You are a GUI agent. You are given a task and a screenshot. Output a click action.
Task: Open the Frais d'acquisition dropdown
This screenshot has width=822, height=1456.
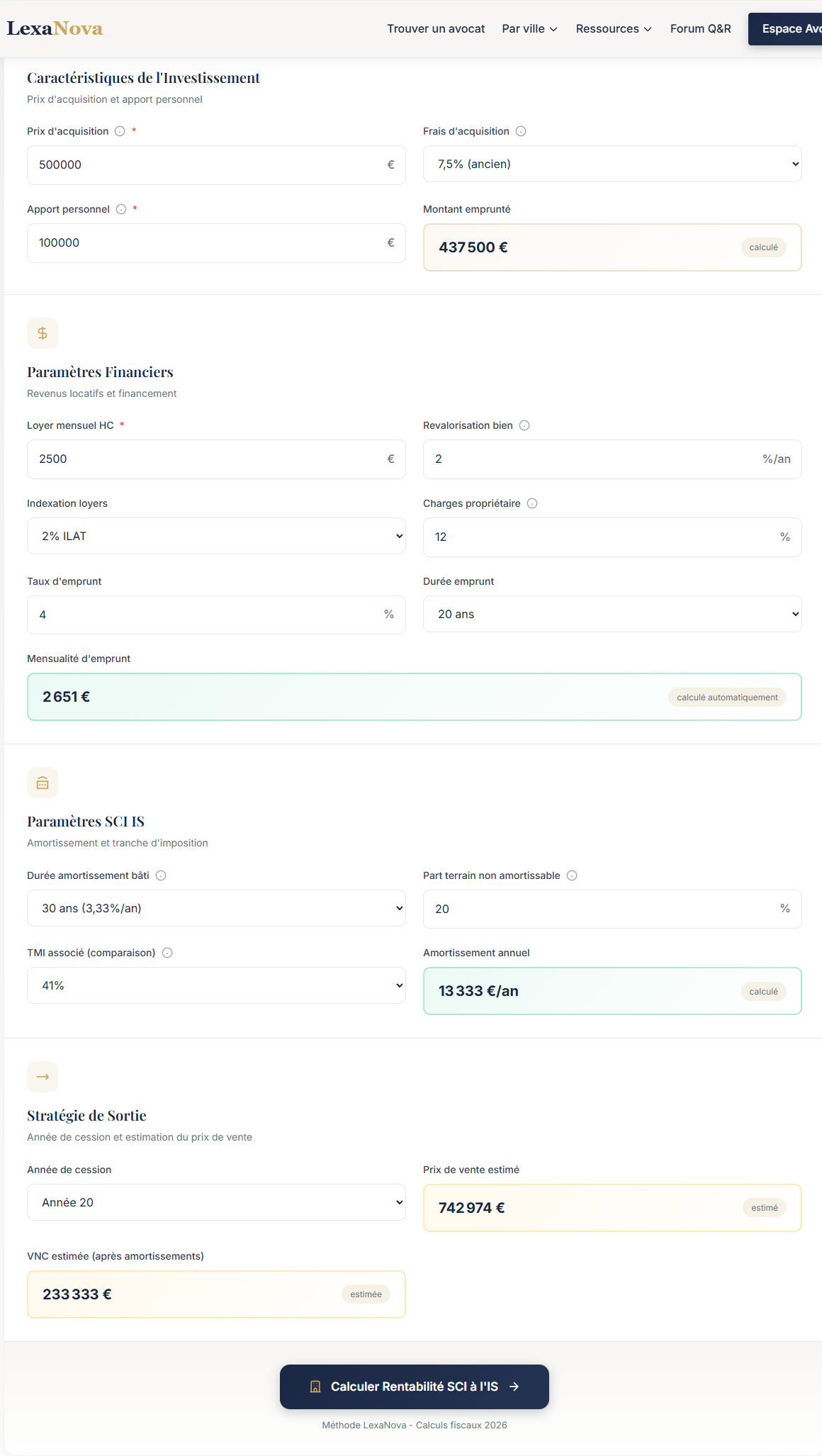click(612, 164)
